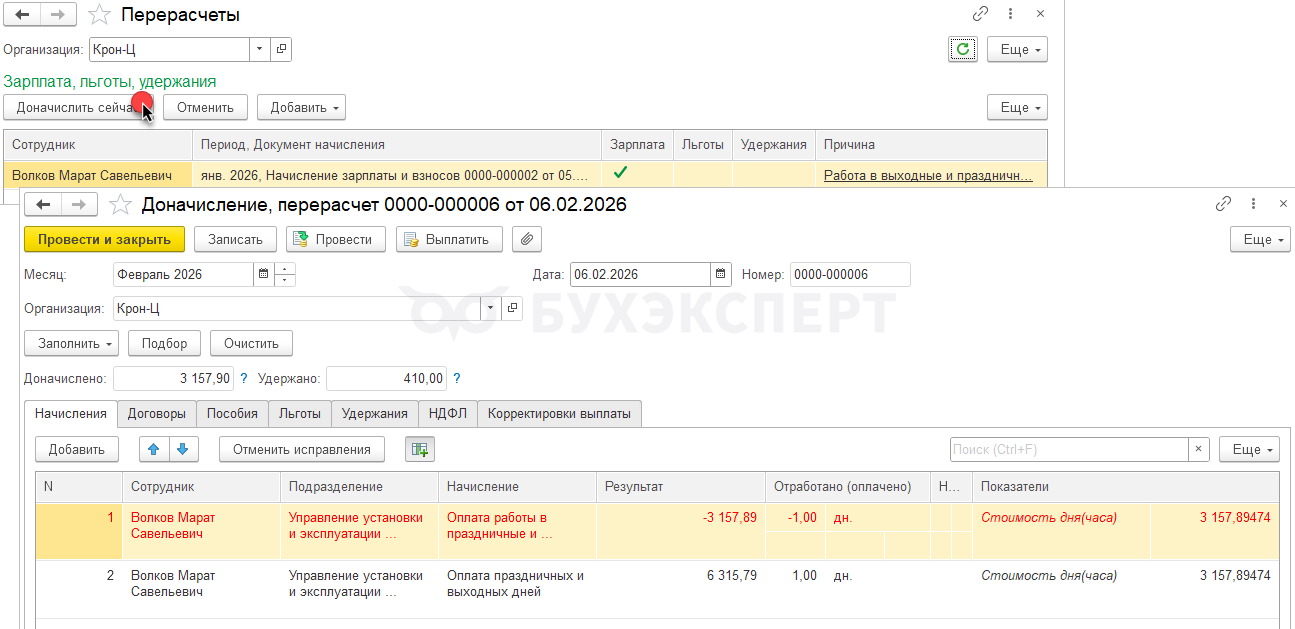
Task: Go forward in Доначисление document
Action: pos(79,205)
